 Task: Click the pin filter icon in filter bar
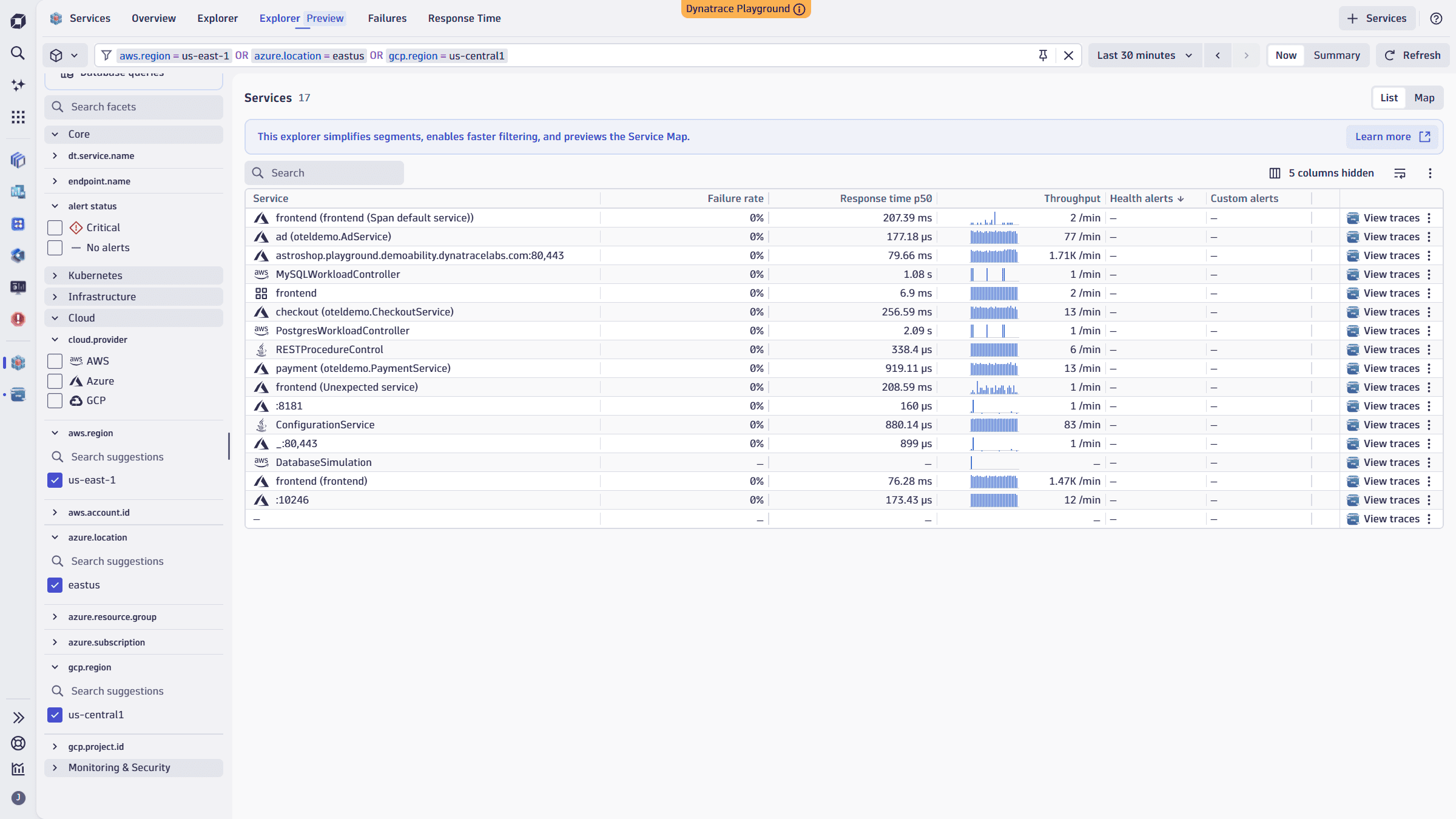click(1043, 55)
